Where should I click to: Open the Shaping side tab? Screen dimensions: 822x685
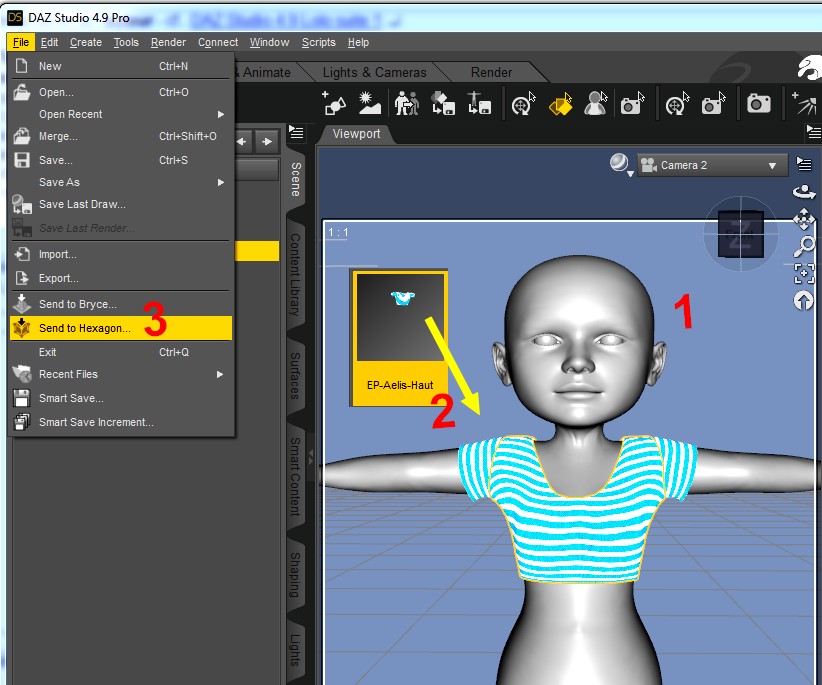(x=296, y=574)
